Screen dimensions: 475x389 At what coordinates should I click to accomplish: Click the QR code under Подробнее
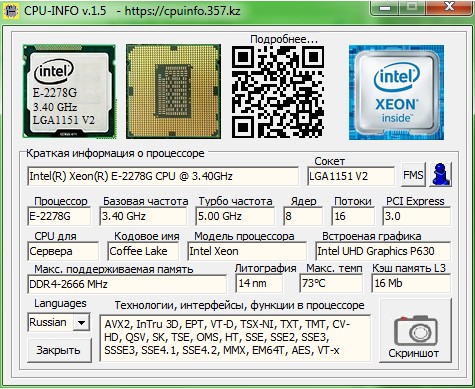click(x=278, y=92)
